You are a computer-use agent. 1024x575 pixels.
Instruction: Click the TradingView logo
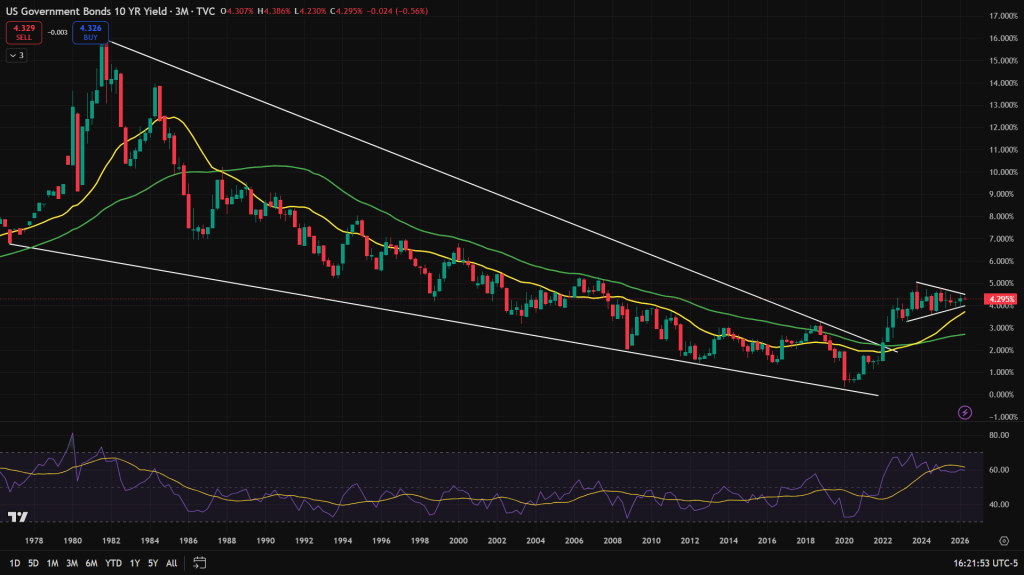(17, 517)
